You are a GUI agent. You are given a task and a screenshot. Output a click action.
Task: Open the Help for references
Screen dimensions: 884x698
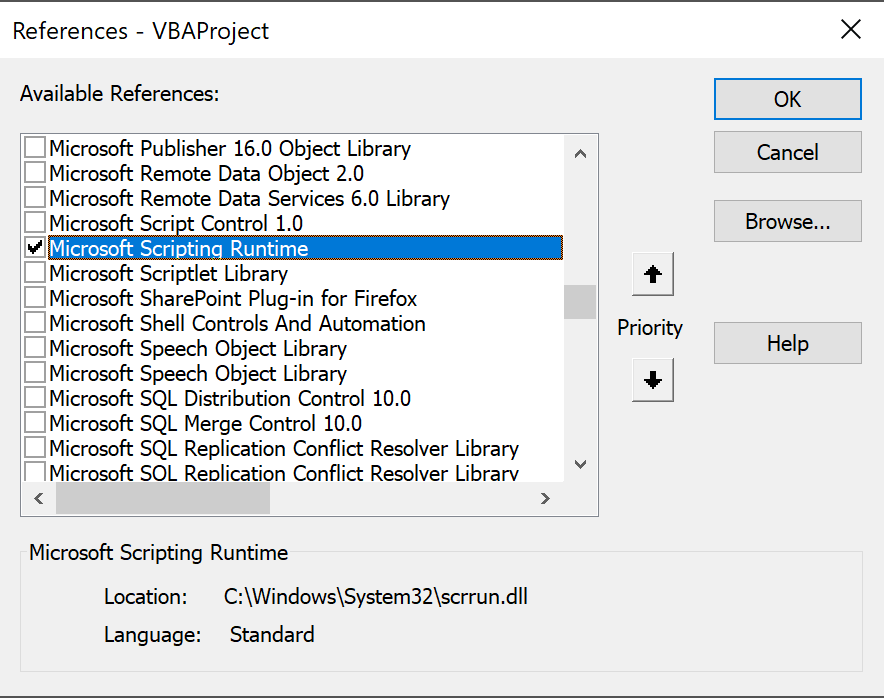(x=787, y=343)
